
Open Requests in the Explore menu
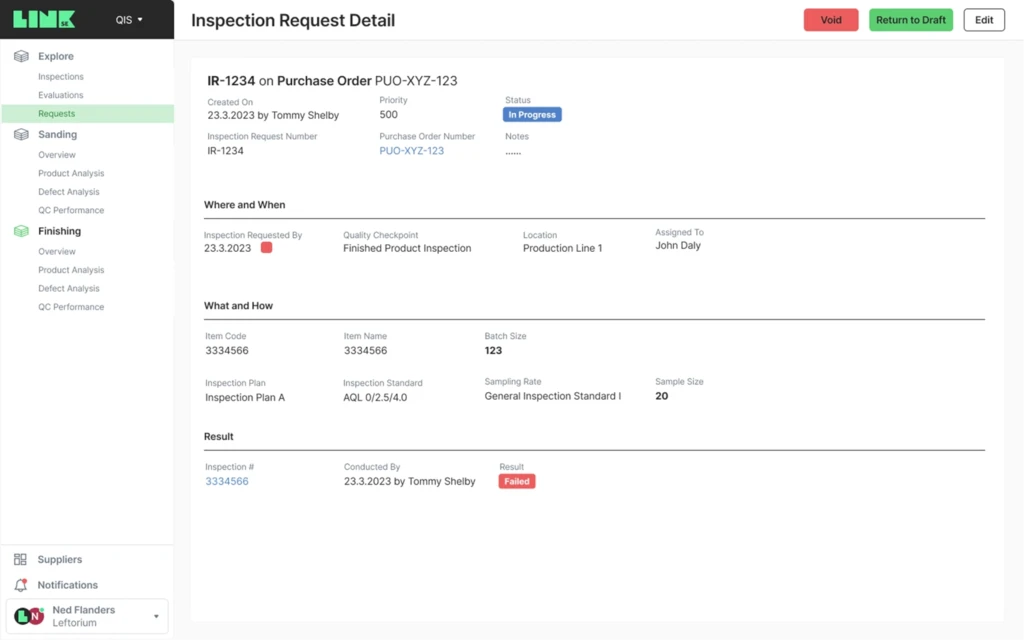(x=57, y=114)
